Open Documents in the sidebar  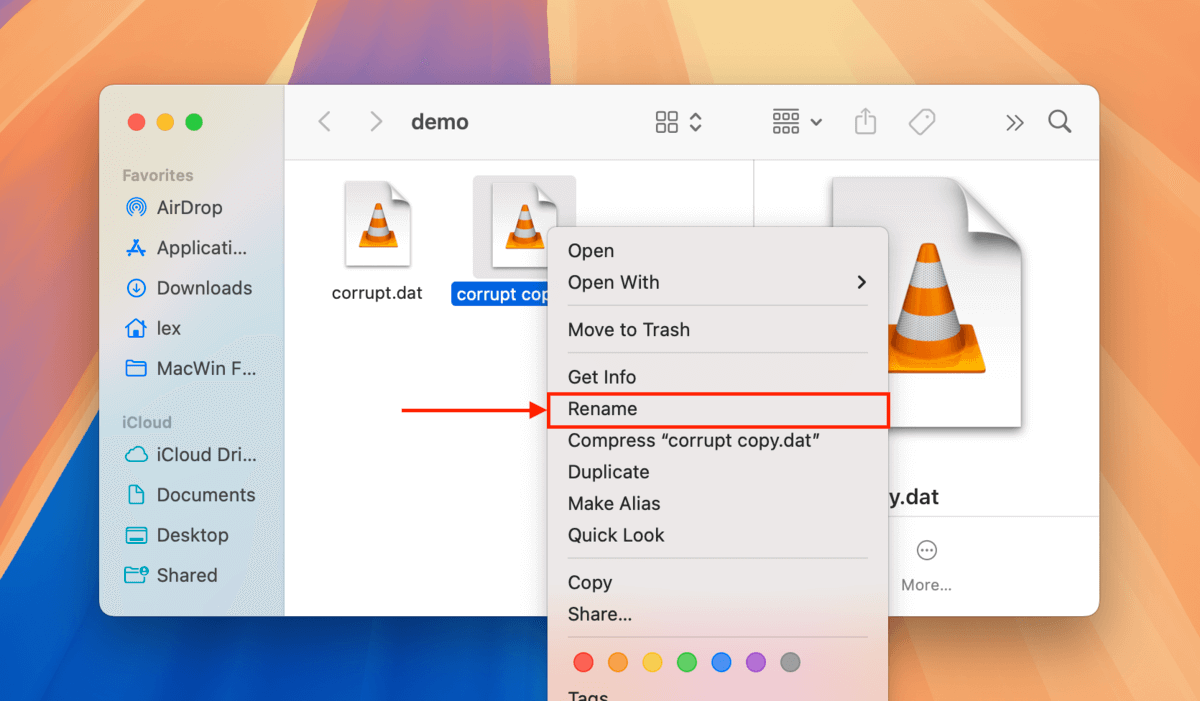tap(190, 495)
